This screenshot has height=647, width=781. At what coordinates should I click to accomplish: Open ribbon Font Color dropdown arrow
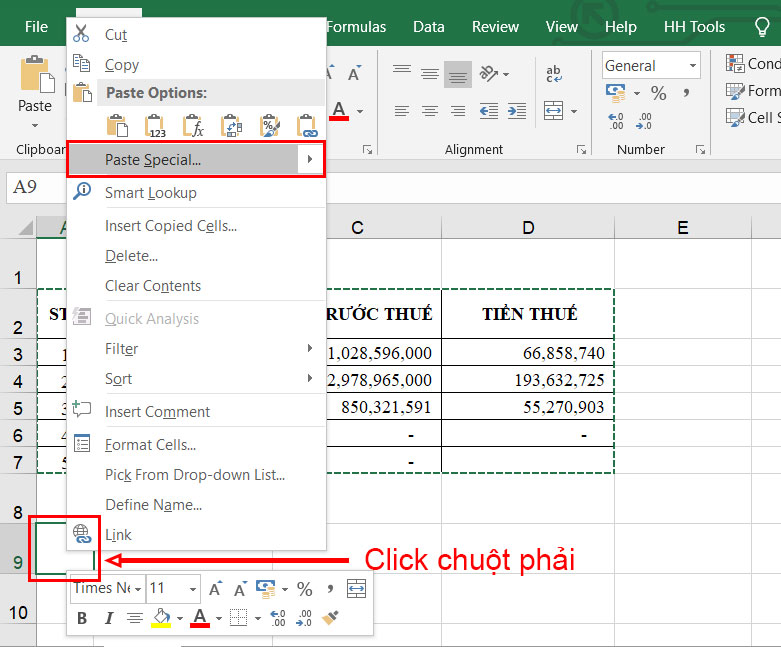tap(360, 111)
